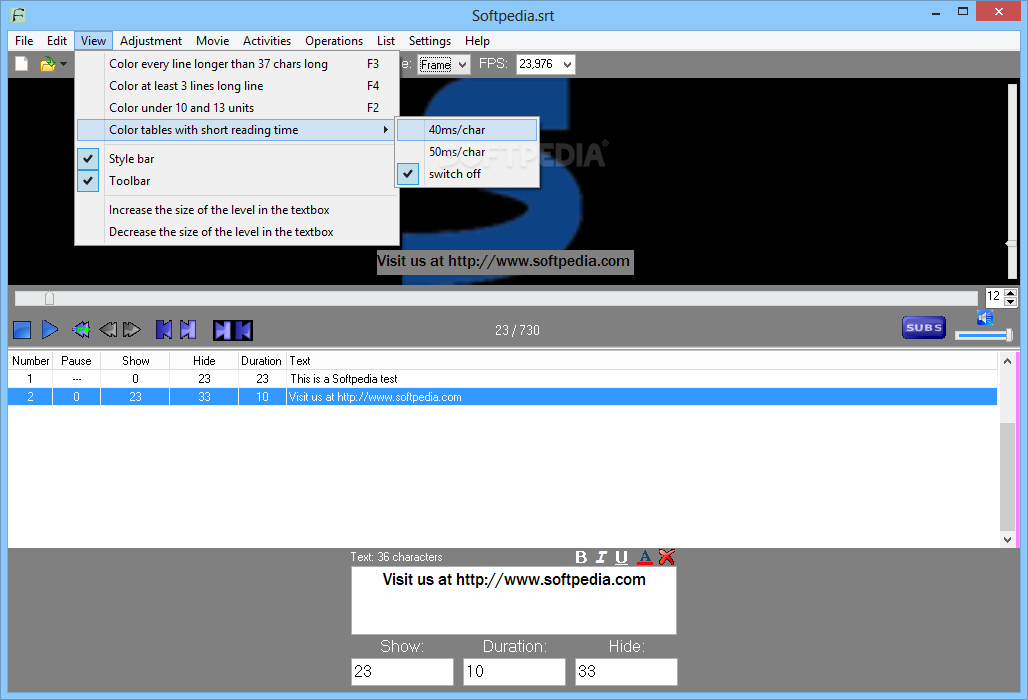Click the subtitle text edit box
The width and height of the screenshot is (1028, 700).
click(514, 600)
